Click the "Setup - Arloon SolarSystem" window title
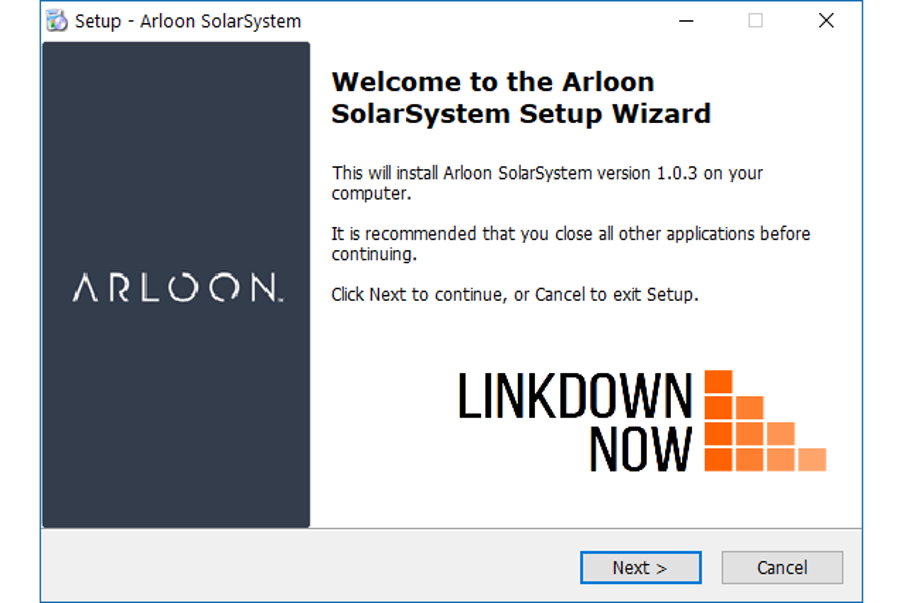 click(x=188, y=21)
